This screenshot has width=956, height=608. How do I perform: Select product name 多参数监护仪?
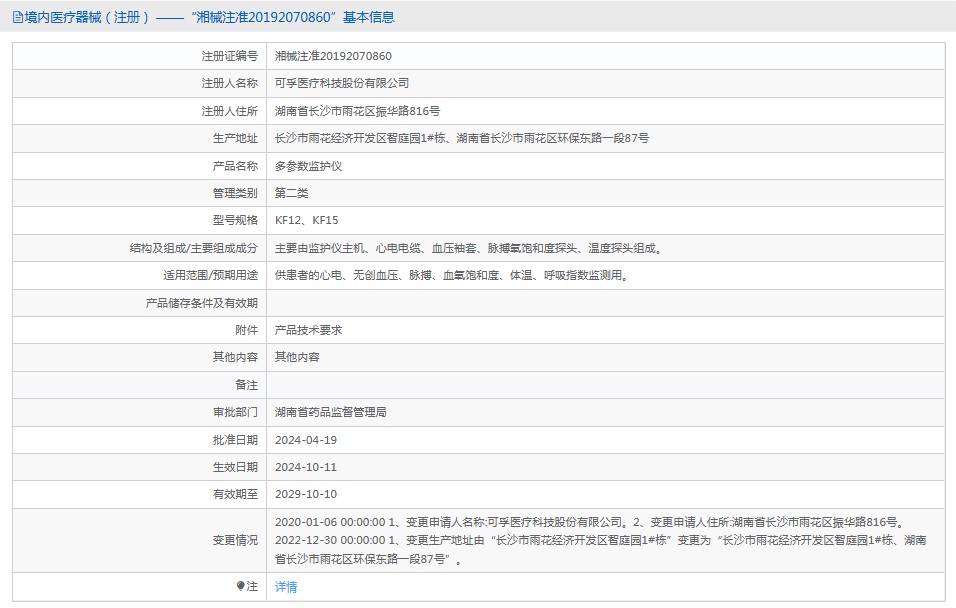pyautogui.click(x=309, y=166)
